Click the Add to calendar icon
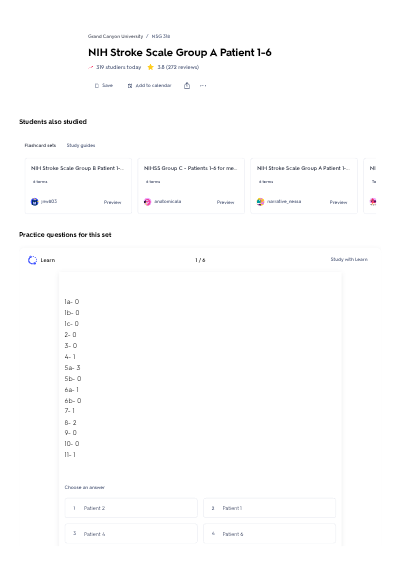Viewport: 400px width, 565px height. (x=130, y=86)
